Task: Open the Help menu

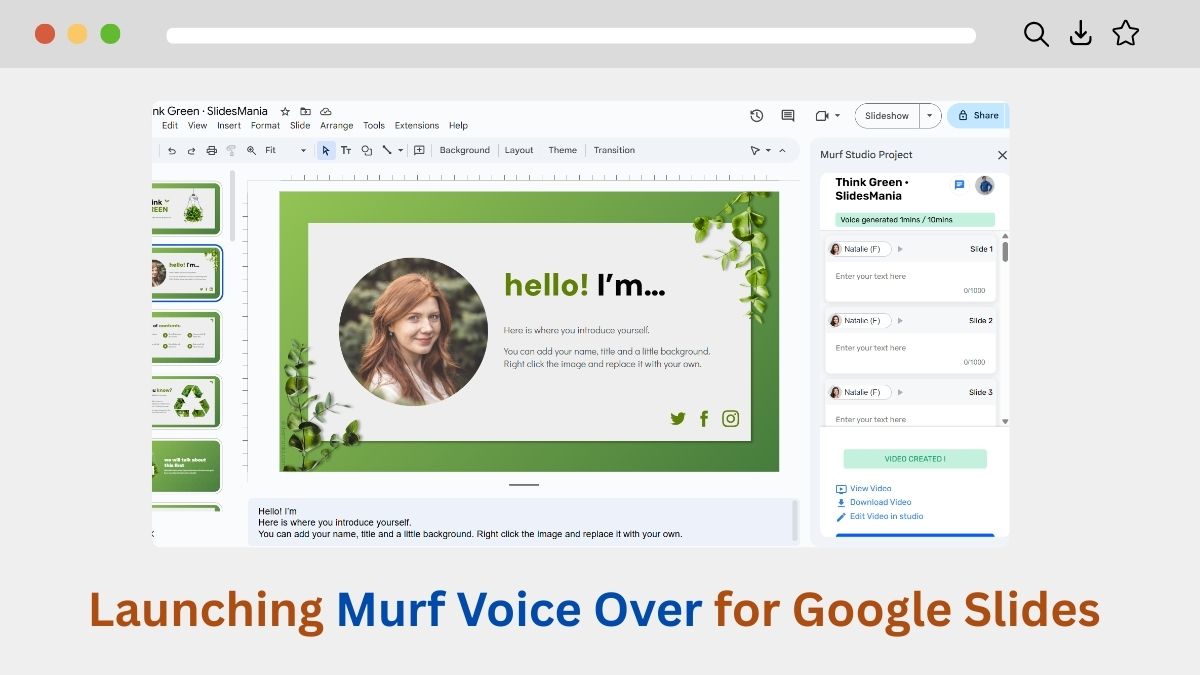Action: (458, 126)
